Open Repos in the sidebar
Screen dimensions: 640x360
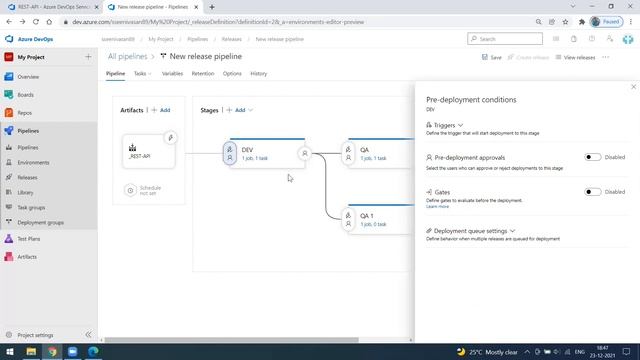click(24, 113)
